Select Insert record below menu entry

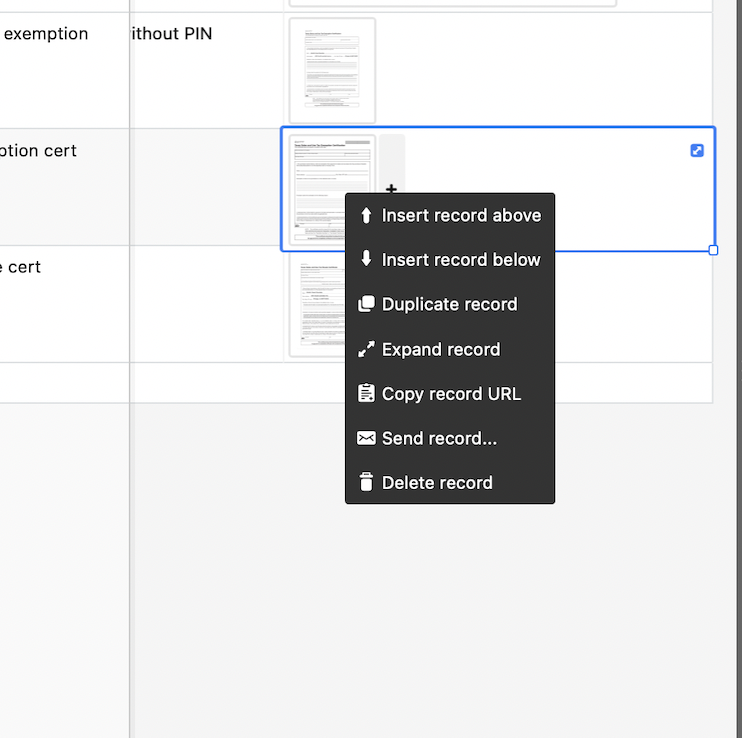coord(450,259)
